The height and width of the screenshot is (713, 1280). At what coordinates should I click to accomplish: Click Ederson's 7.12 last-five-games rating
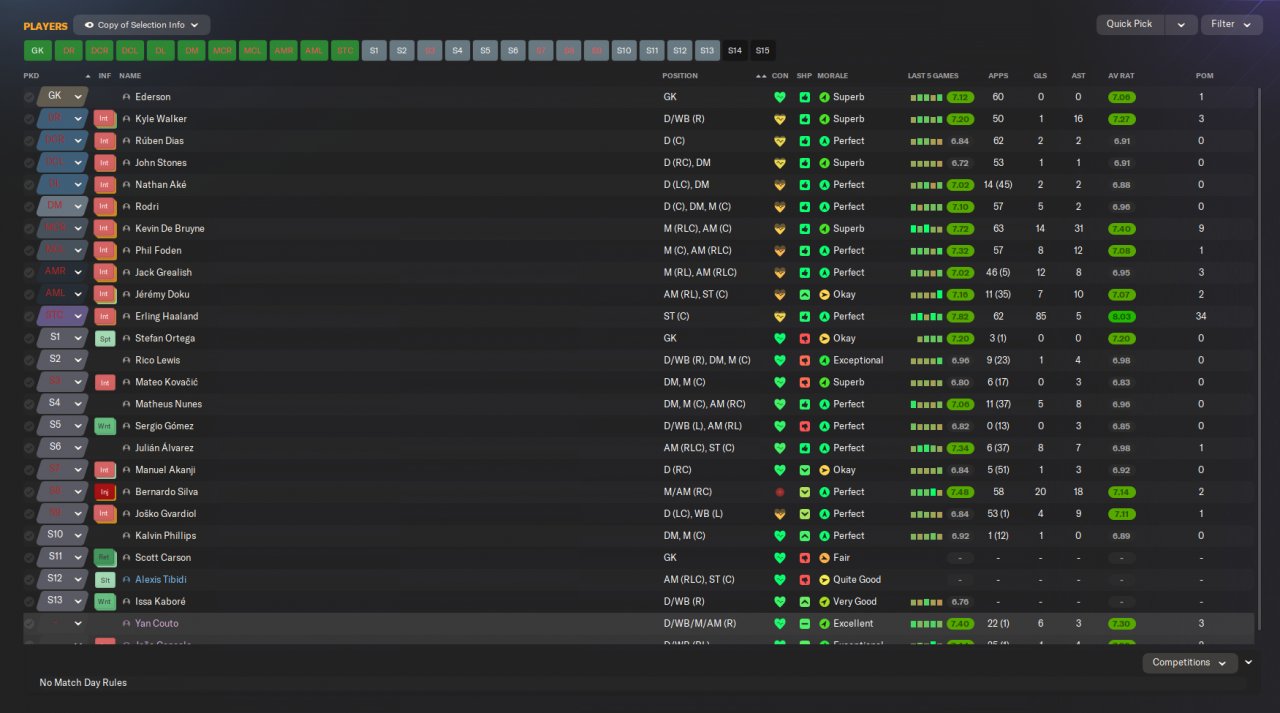pyautogui.click(x=960, y=97)
